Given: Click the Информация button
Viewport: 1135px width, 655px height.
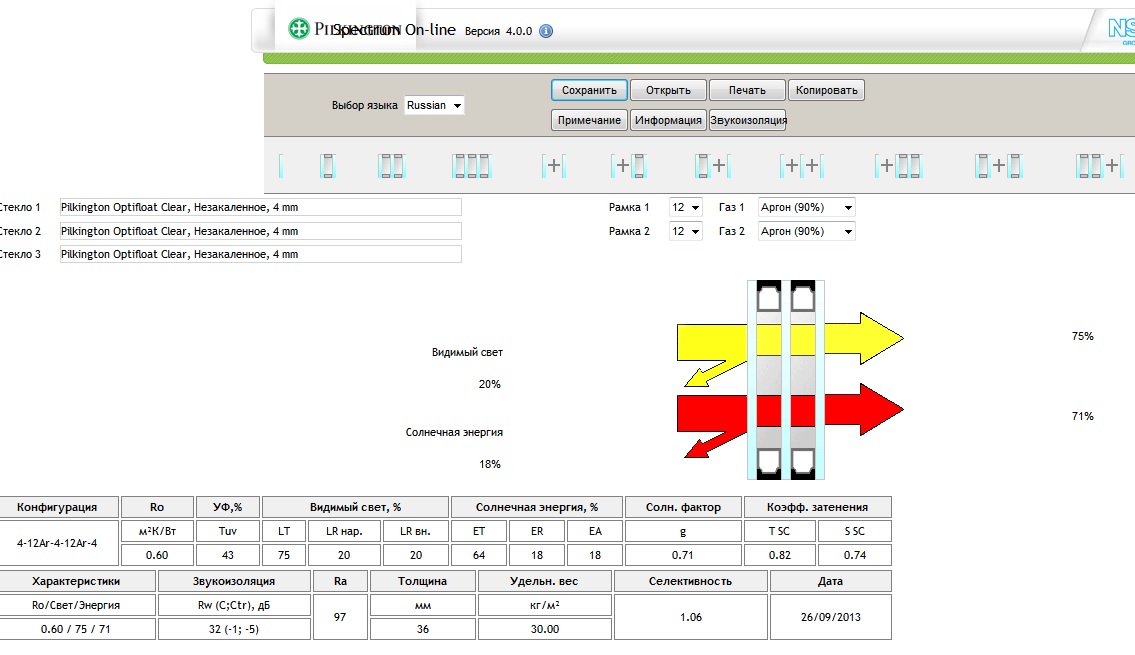Looking at the screenshot, I should [x=668, y=120].
